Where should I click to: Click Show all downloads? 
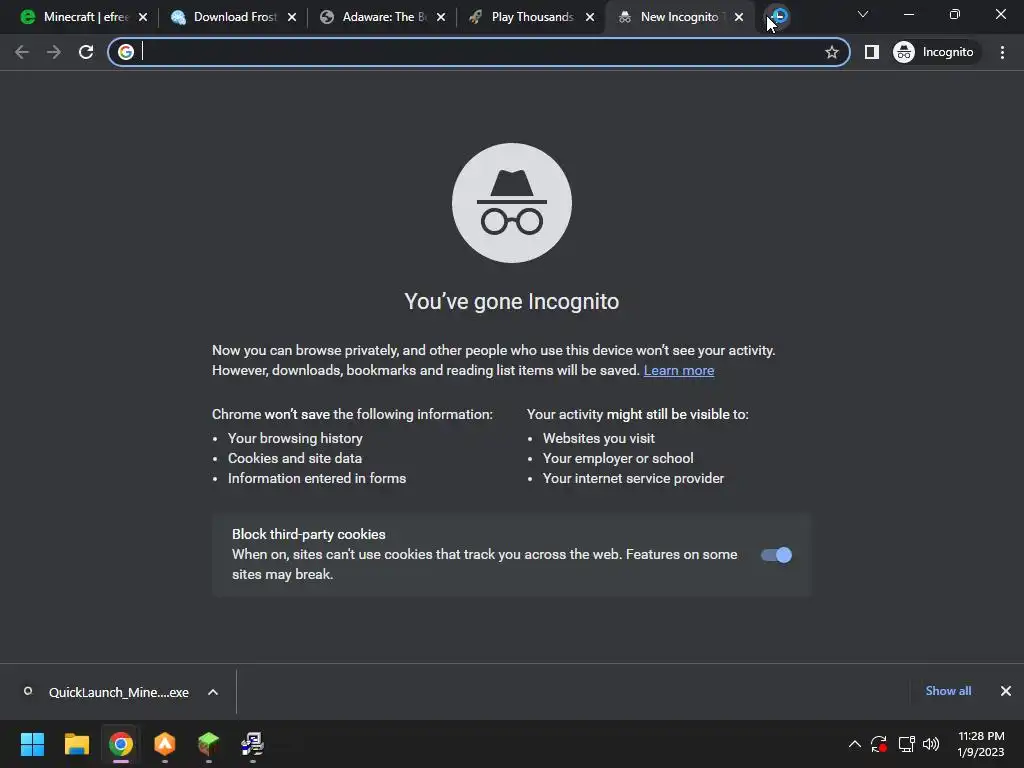click(948, 691)
